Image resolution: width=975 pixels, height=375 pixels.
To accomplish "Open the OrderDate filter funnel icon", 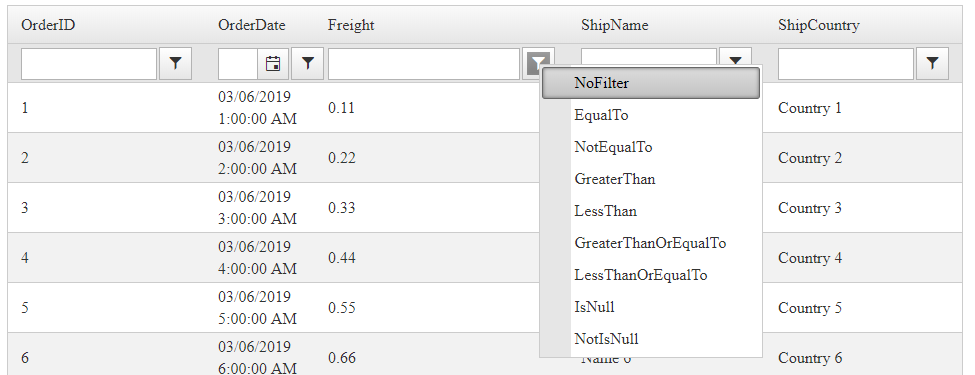I will 307,63.
